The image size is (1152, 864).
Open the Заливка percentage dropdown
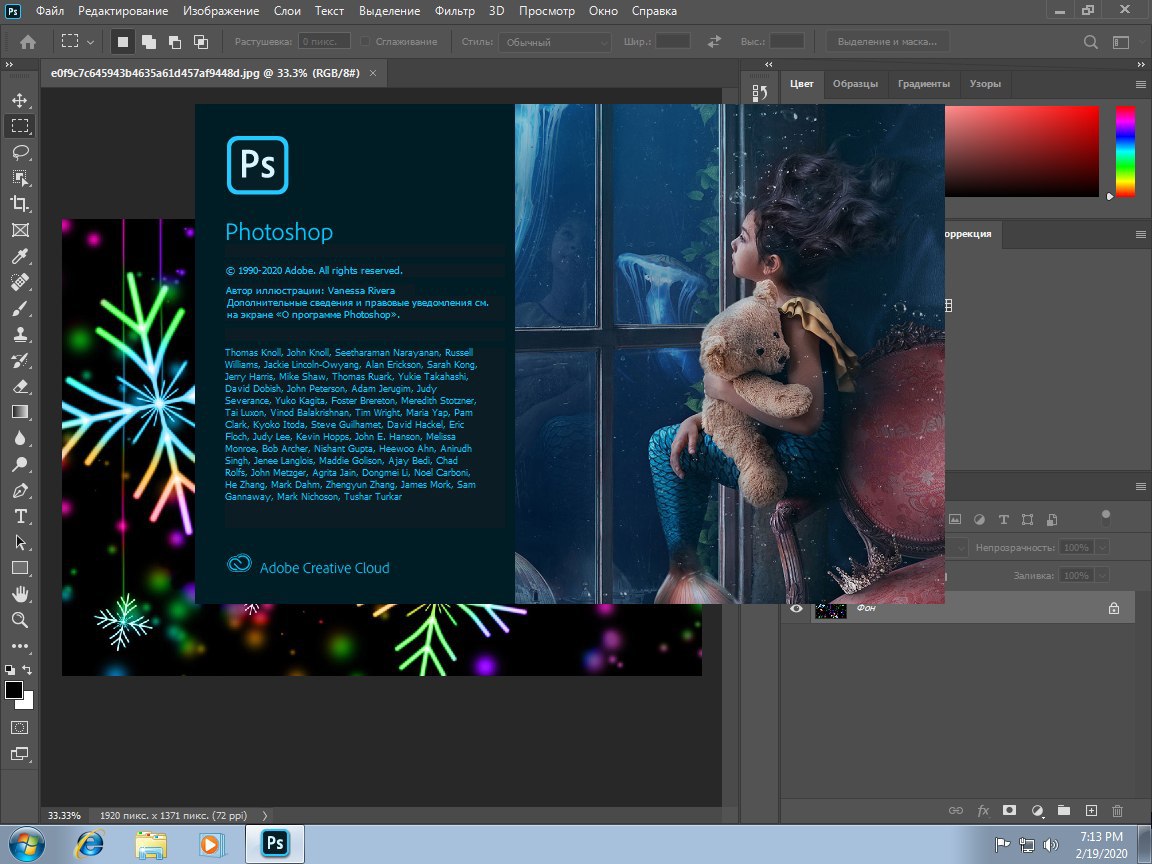click(x=1101, y=575)
